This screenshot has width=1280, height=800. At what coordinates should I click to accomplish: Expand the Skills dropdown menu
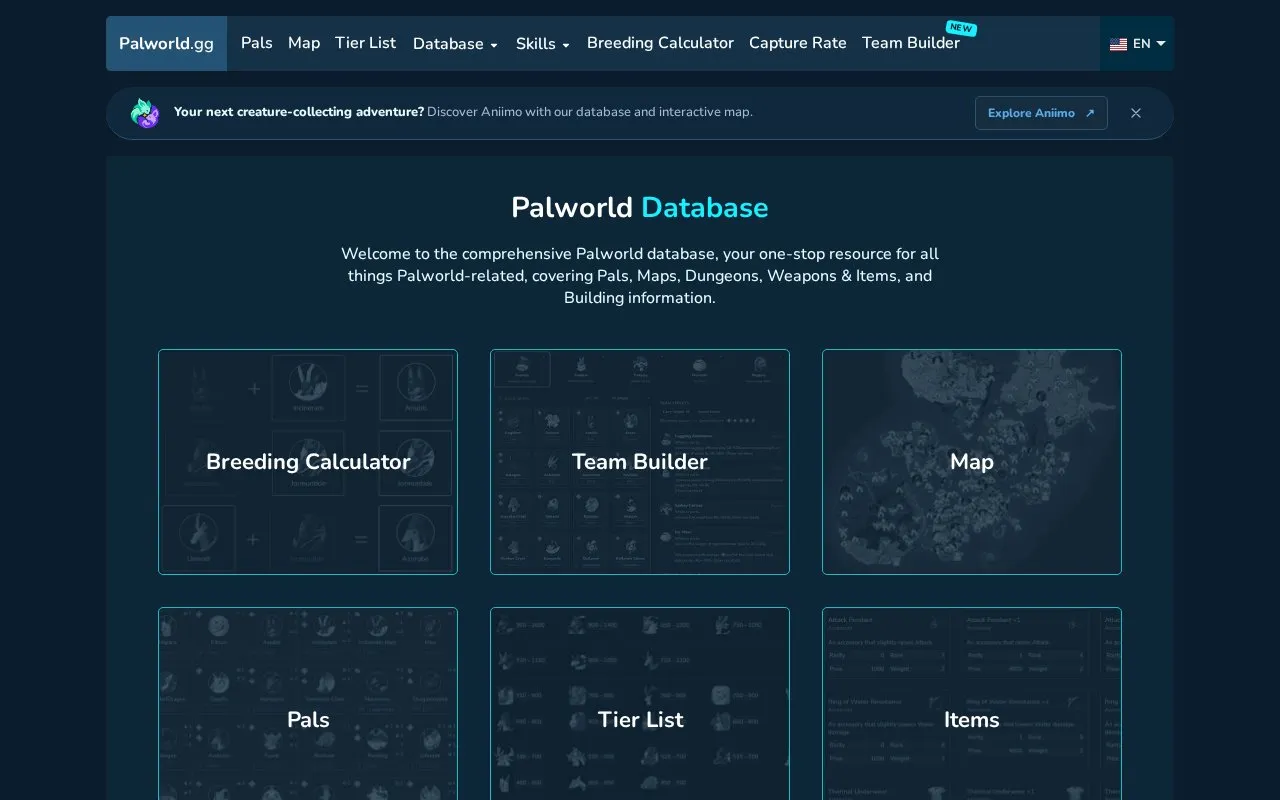543,44
